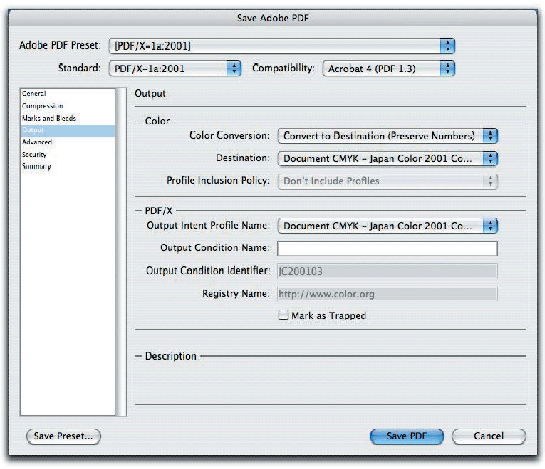Expand the Color Conversion dropdown
The image size is (545, 469).
[388, 136]
